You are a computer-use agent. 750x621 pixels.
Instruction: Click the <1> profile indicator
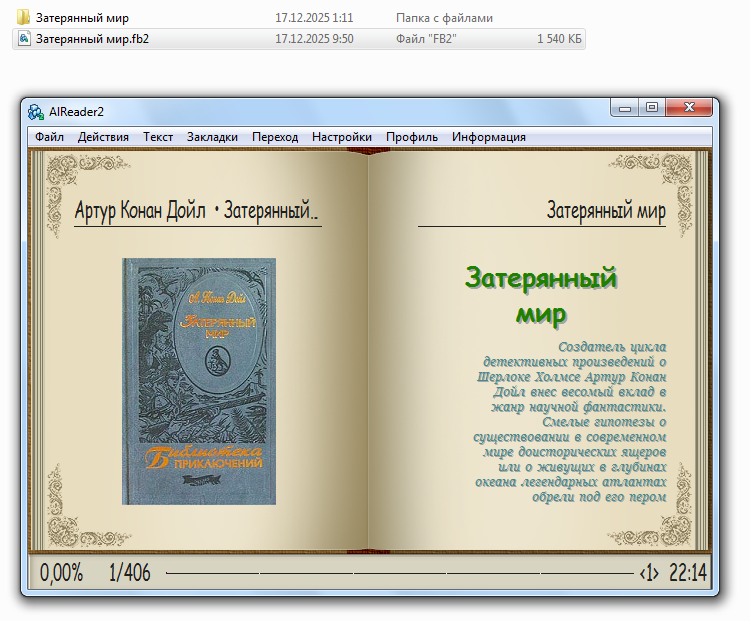(x=649, y=573)
